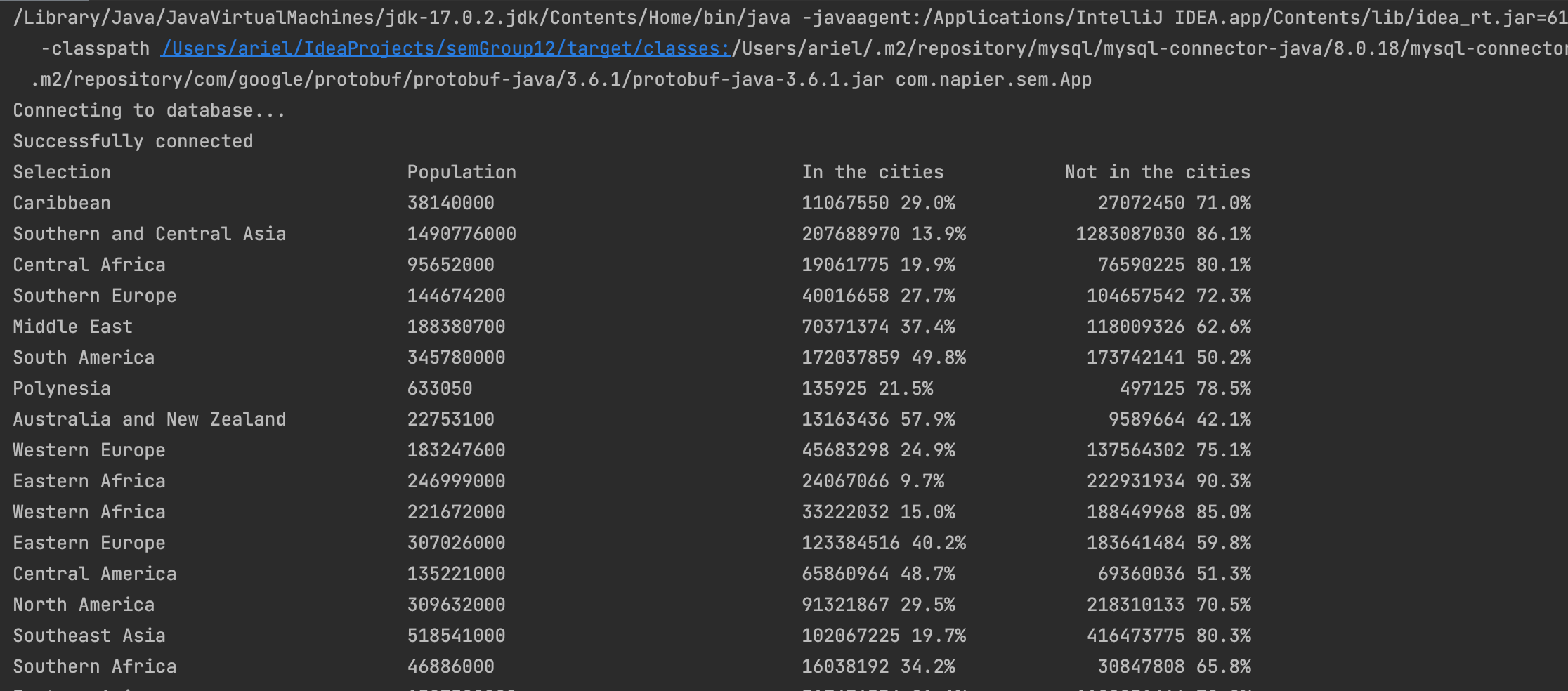Click not-in-cities value '69360036 51.3%'

pyautogui.click(x=1175, y=574)
